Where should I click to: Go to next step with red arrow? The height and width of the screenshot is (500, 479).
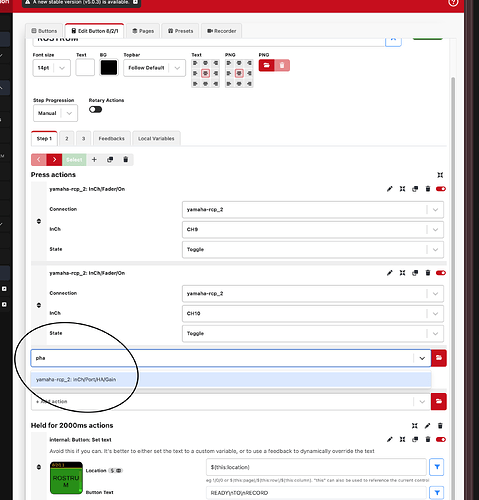tap(54, 160)
